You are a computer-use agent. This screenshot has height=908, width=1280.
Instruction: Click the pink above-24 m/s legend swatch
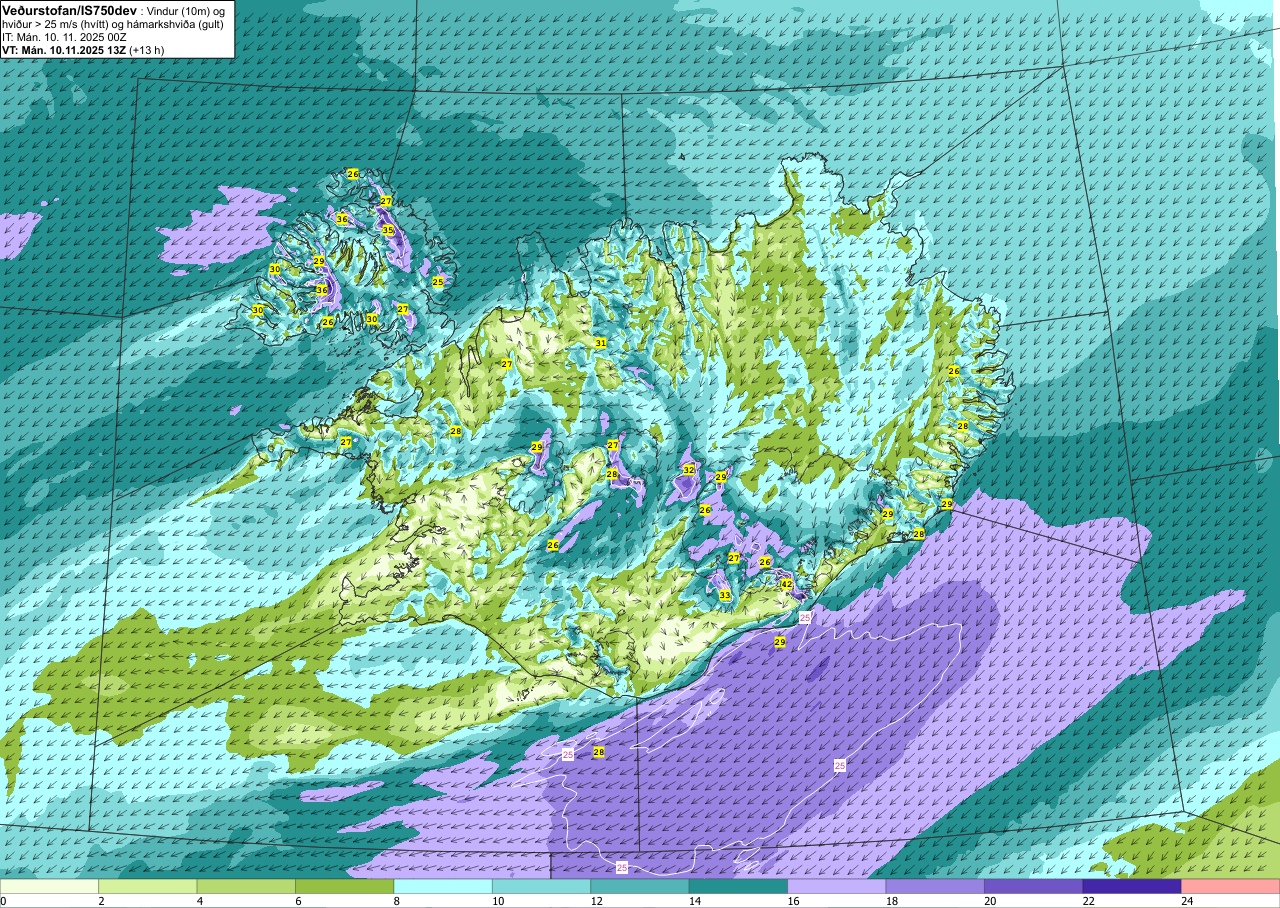coord(1231,886)
